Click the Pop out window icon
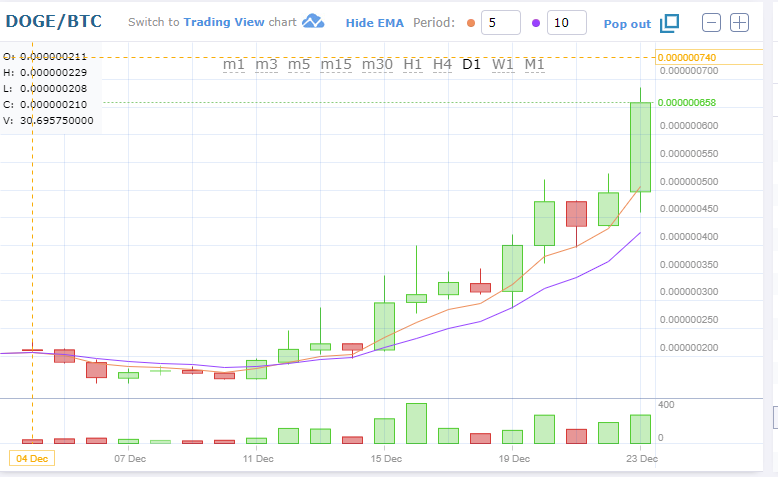Image resolution: width=778 pixels, height=477 pixels. (x=669, y=23)
